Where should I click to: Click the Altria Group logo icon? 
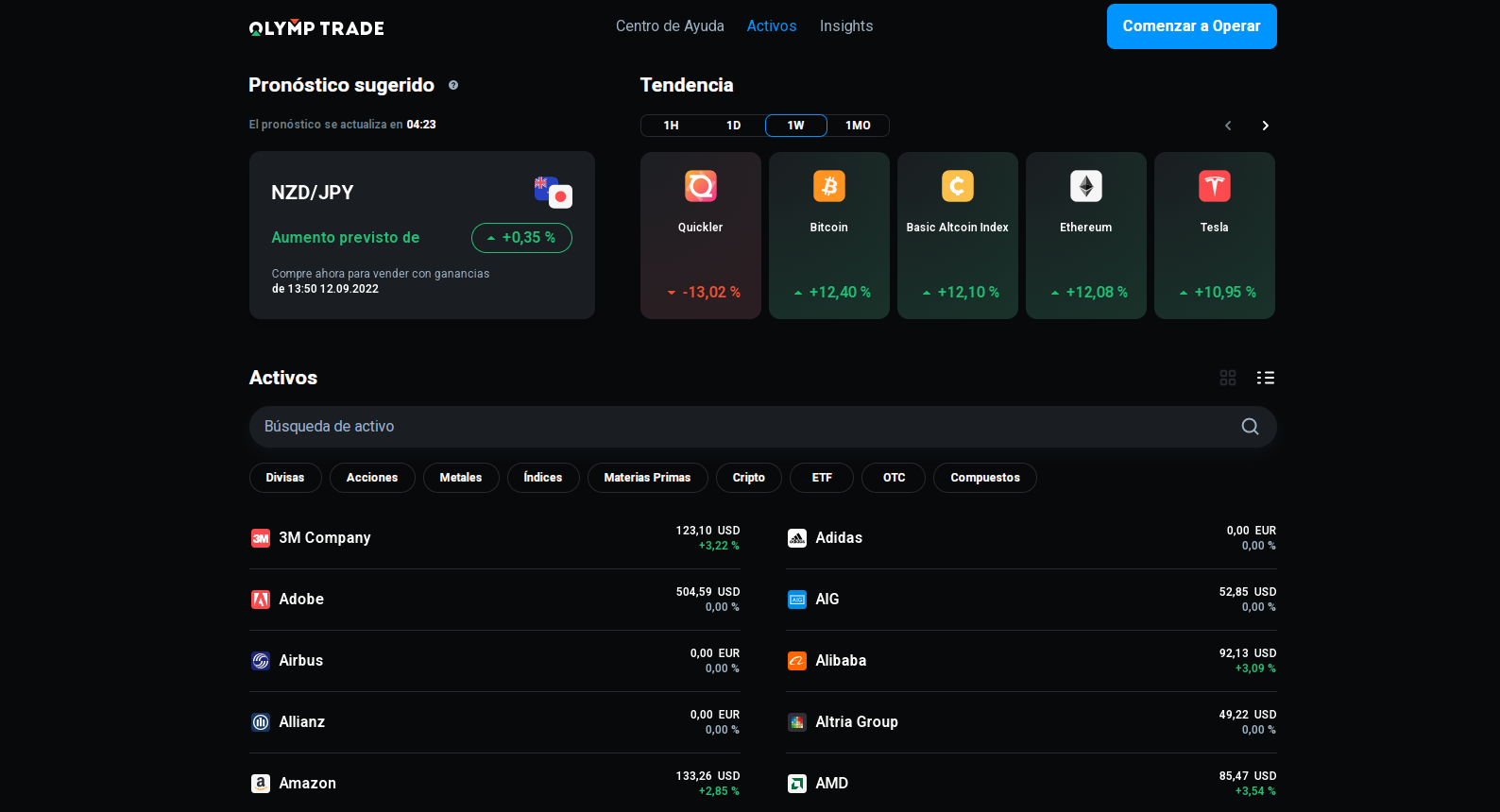(797, 722)
